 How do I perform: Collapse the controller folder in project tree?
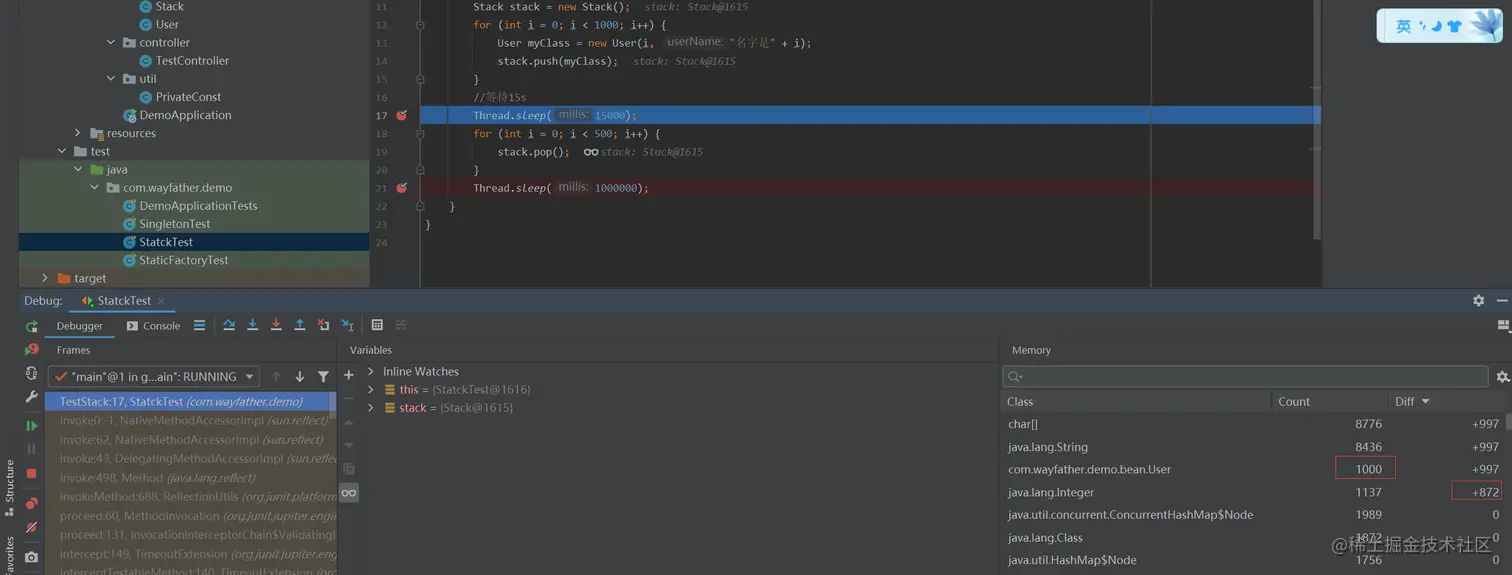tap(111, 42)
